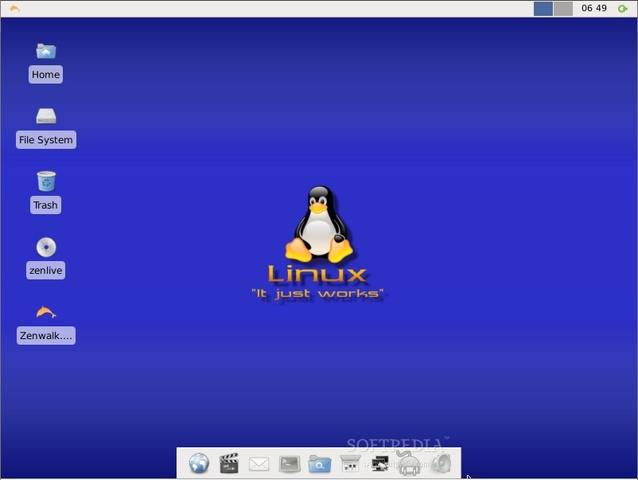638x480 pixels.
Task: Launch the media player clapperboard icon
Action: [229, 463]
